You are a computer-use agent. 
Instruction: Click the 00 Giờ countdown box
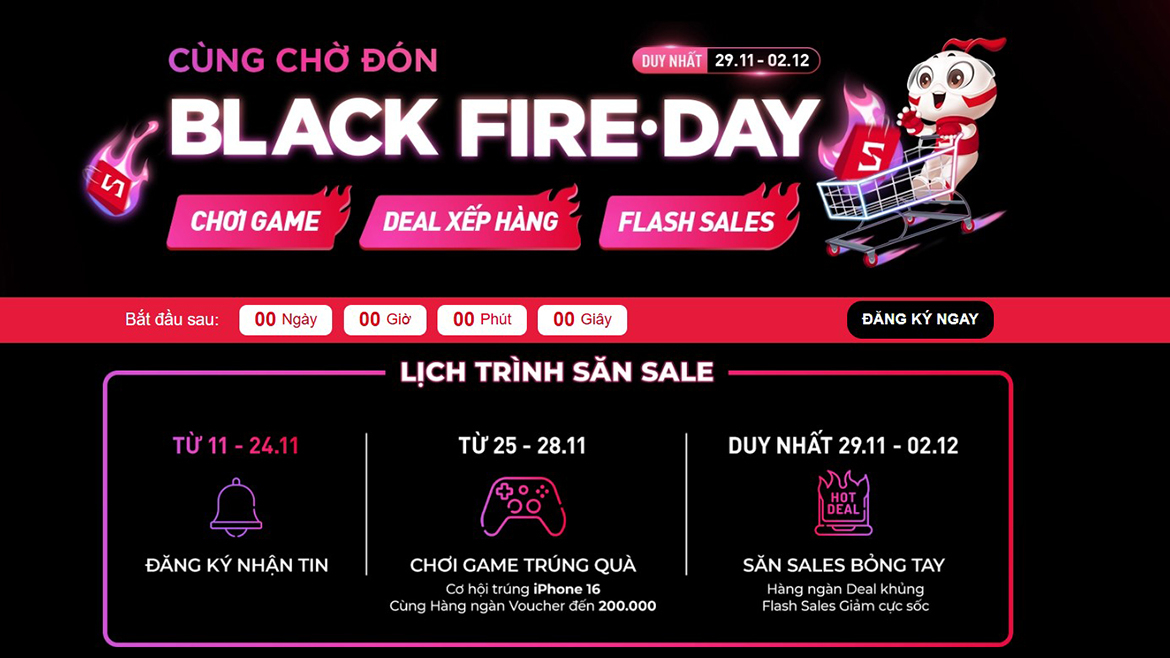385,320
